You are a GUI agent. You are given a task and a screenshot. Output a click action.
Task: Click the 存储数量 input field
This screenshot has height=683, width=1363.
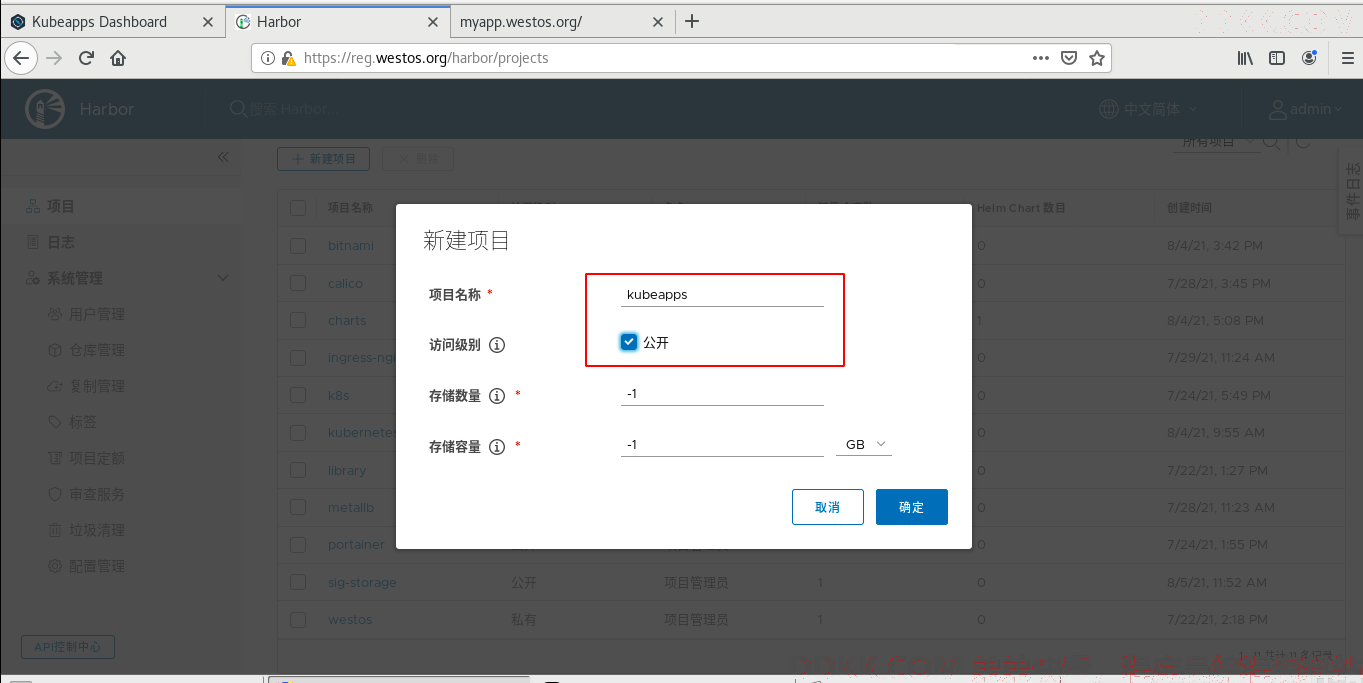[722, 394]
